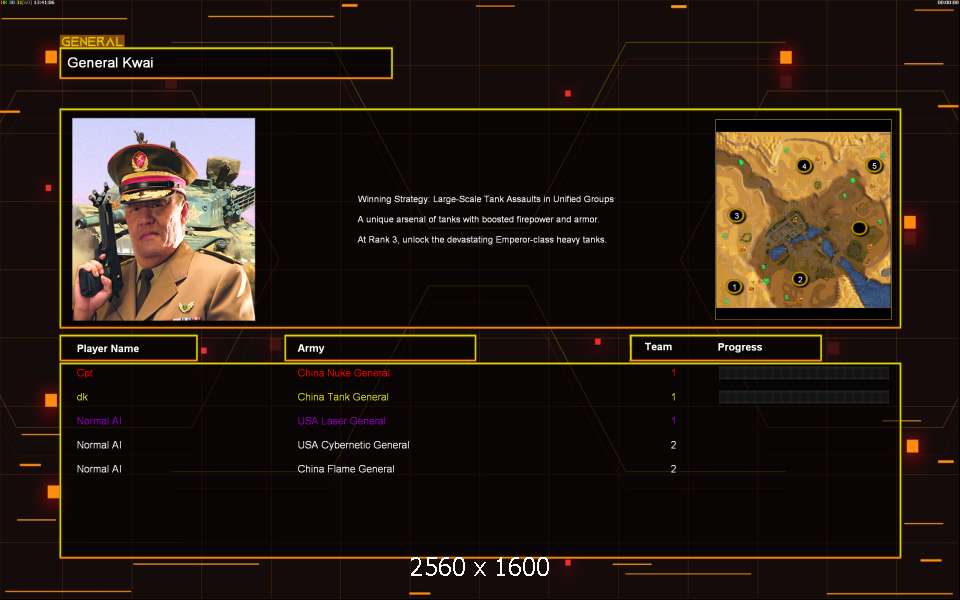The width and height of the screenshot is (960, 600).
Task: Select the Team column header
Action: click(658, 347)
